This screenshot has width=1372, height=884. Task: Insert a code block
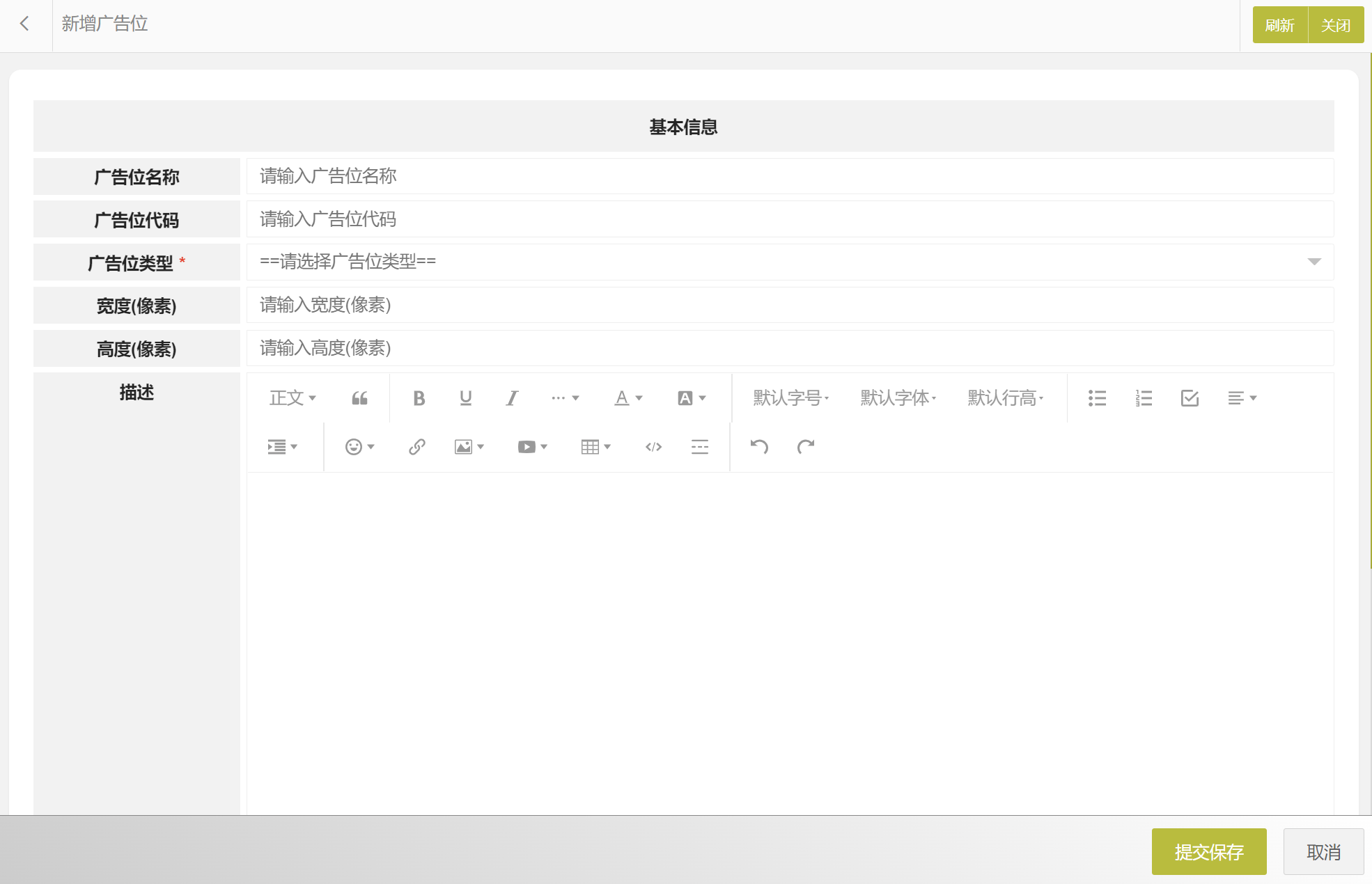tap(653, 447)
